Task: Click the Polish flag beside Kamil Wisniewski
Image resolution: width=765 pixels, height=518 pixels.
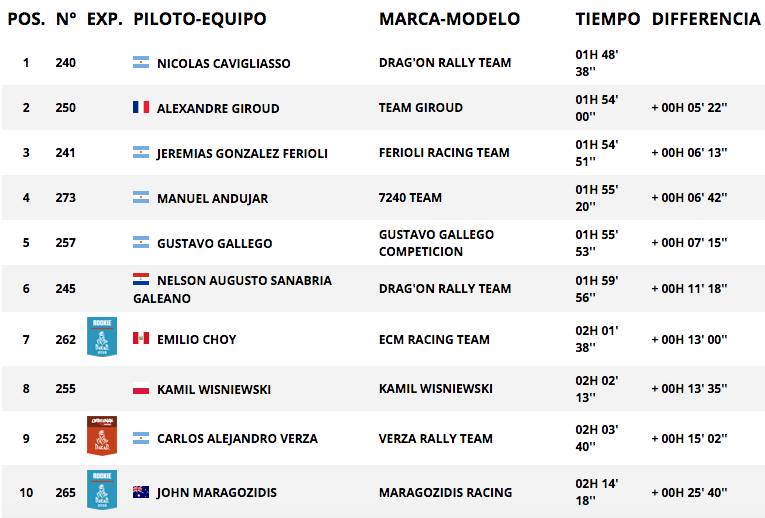Action: pyautogui.click(x=141, y=388)
